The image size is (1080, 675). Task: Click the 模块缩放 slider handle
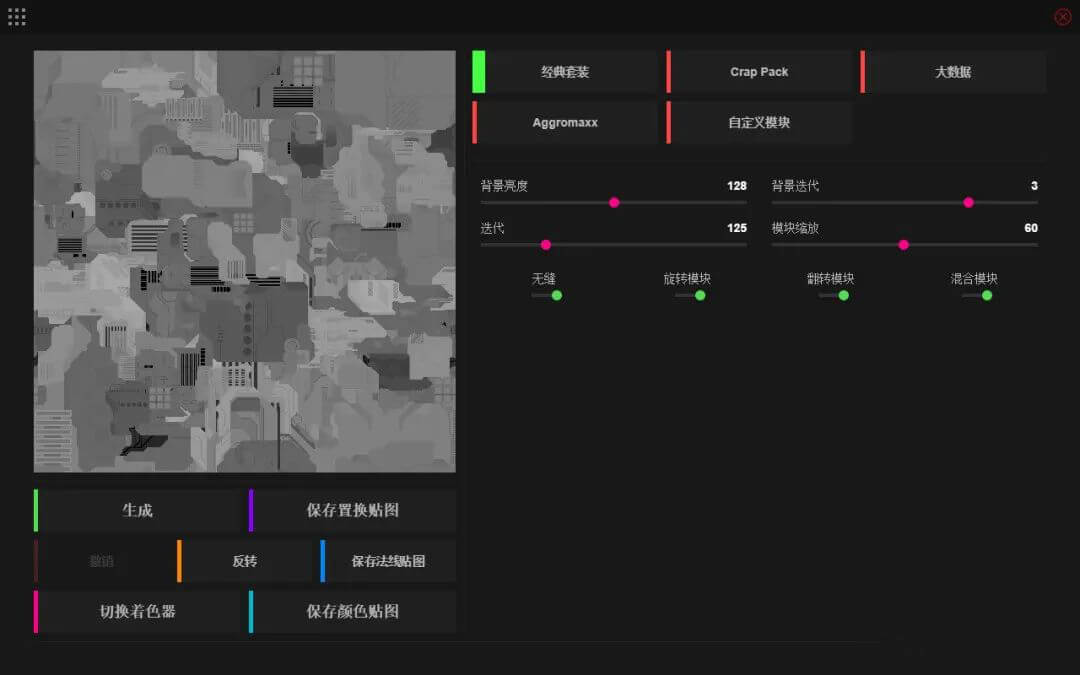coord(903,245)
